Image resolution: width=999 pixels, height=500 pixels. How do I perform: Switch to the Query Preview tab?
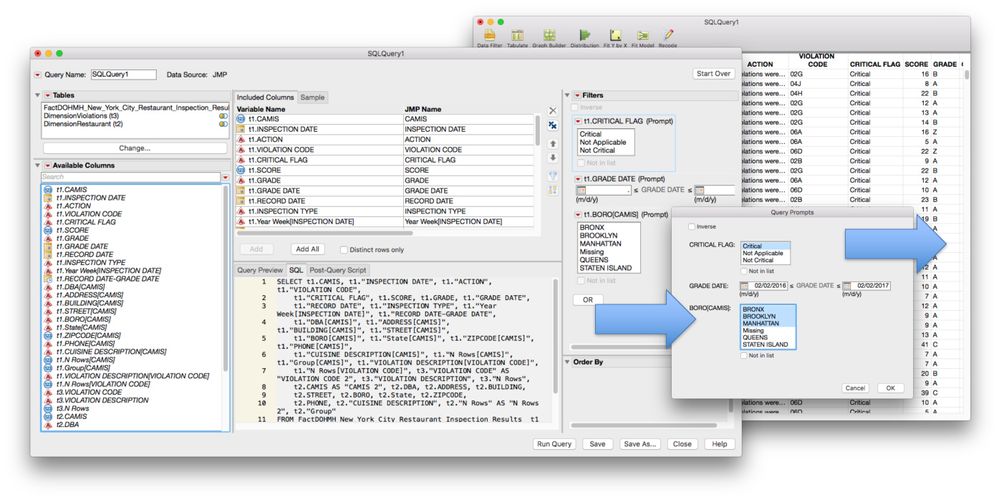[260, 270]
